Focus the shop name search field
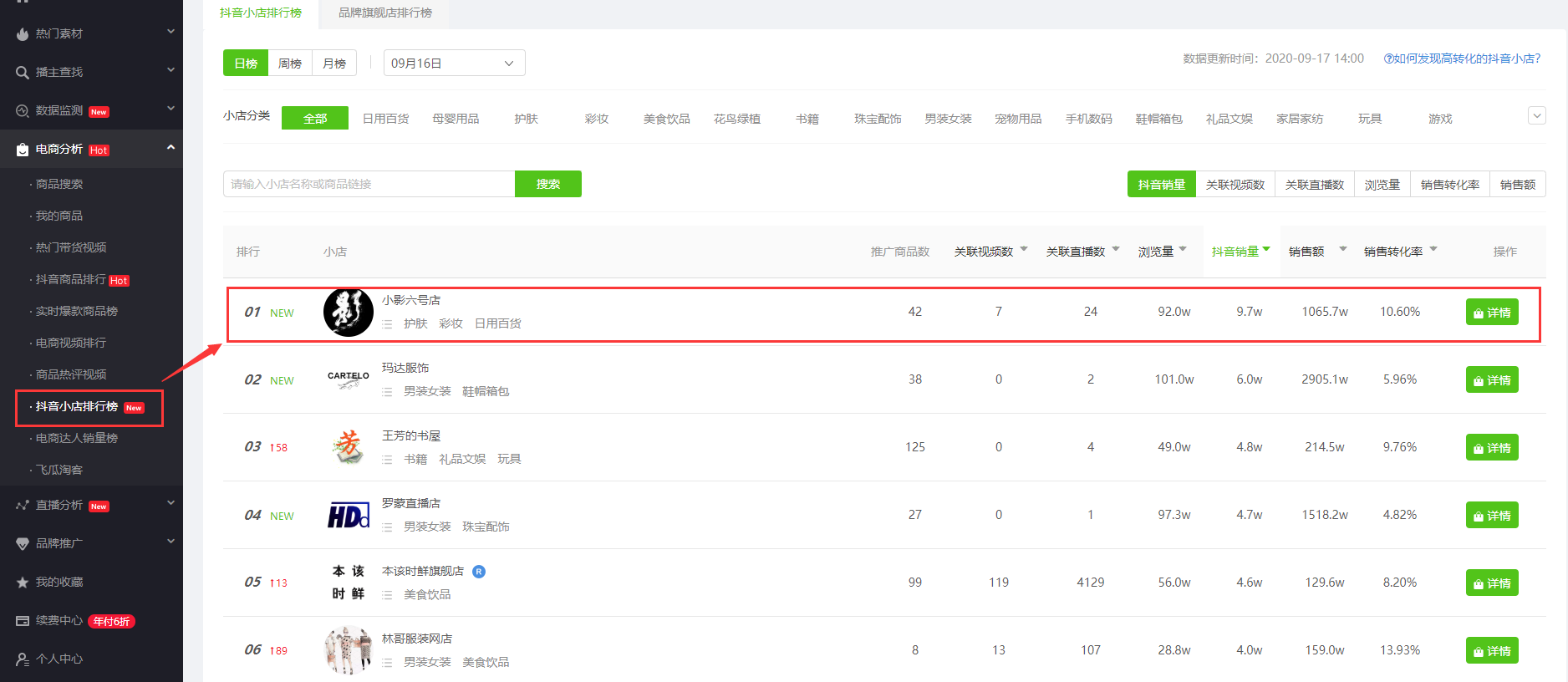The image size is (1568, 682). coord(369,184)
